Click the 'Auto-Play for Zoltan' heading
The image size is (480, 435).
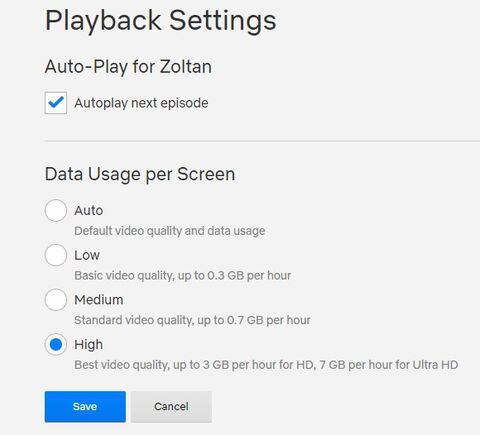click(128, 66)
